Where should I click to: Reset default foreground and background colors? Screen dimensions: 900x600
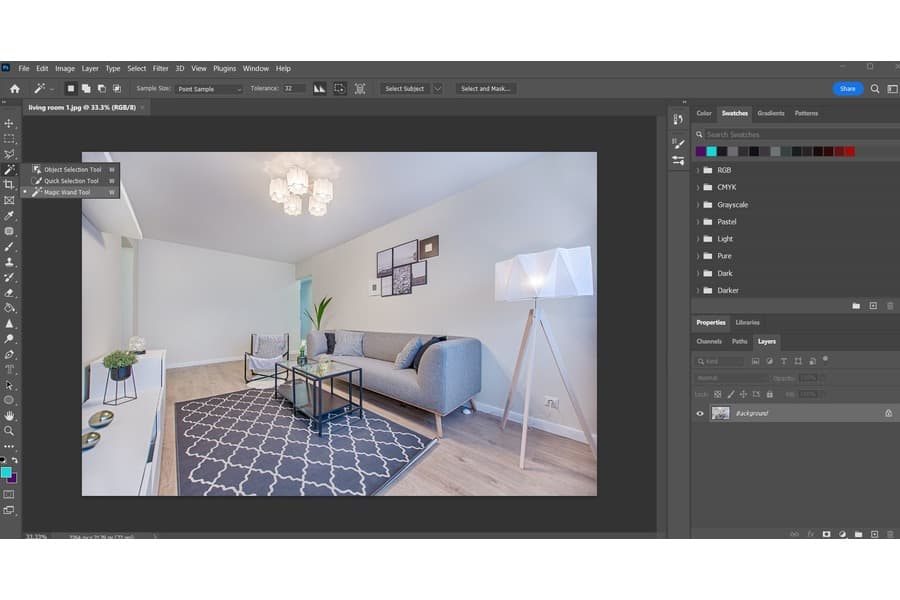pyautogui.click(x=3, y=460)
